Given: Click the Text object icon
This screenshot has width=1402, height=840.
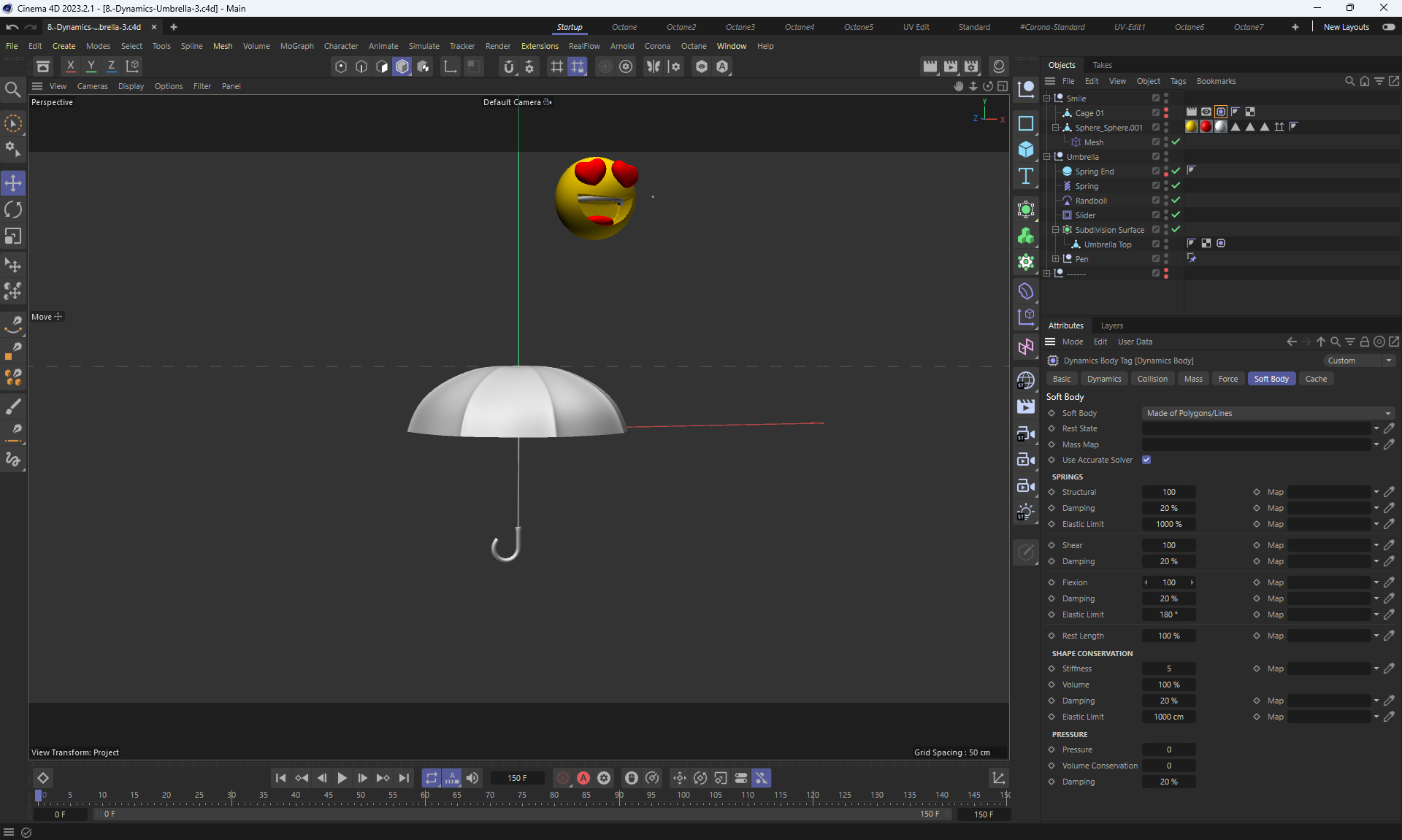Looking at the screenshot, I should click(x=1026, y=176).
